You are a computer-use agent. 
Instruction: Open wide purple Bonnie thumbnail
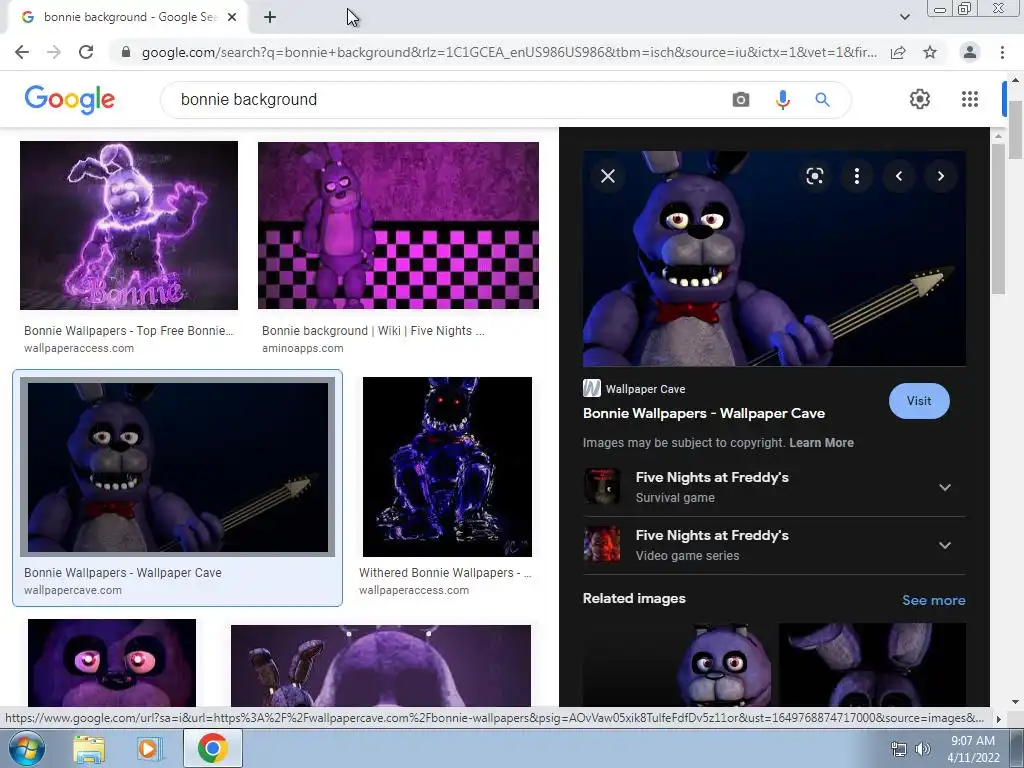pyautogui.click(x=381, y=665)
